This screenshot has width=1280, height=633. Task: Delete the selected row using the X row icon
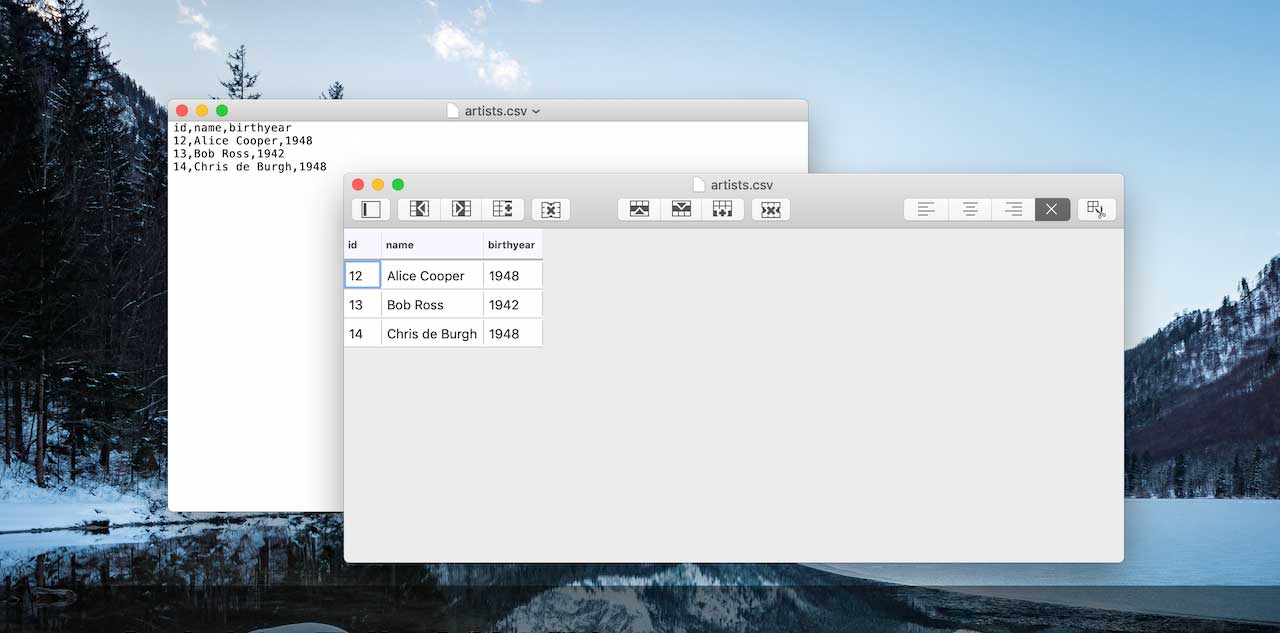770,209
